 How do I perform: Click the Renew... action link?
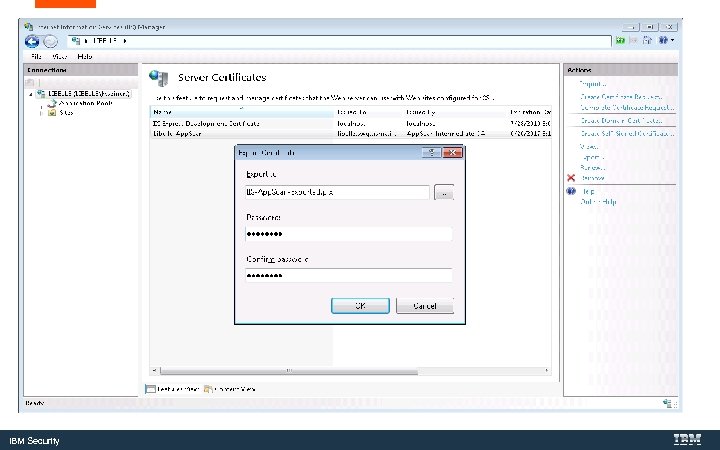click(x=592, y=168)
